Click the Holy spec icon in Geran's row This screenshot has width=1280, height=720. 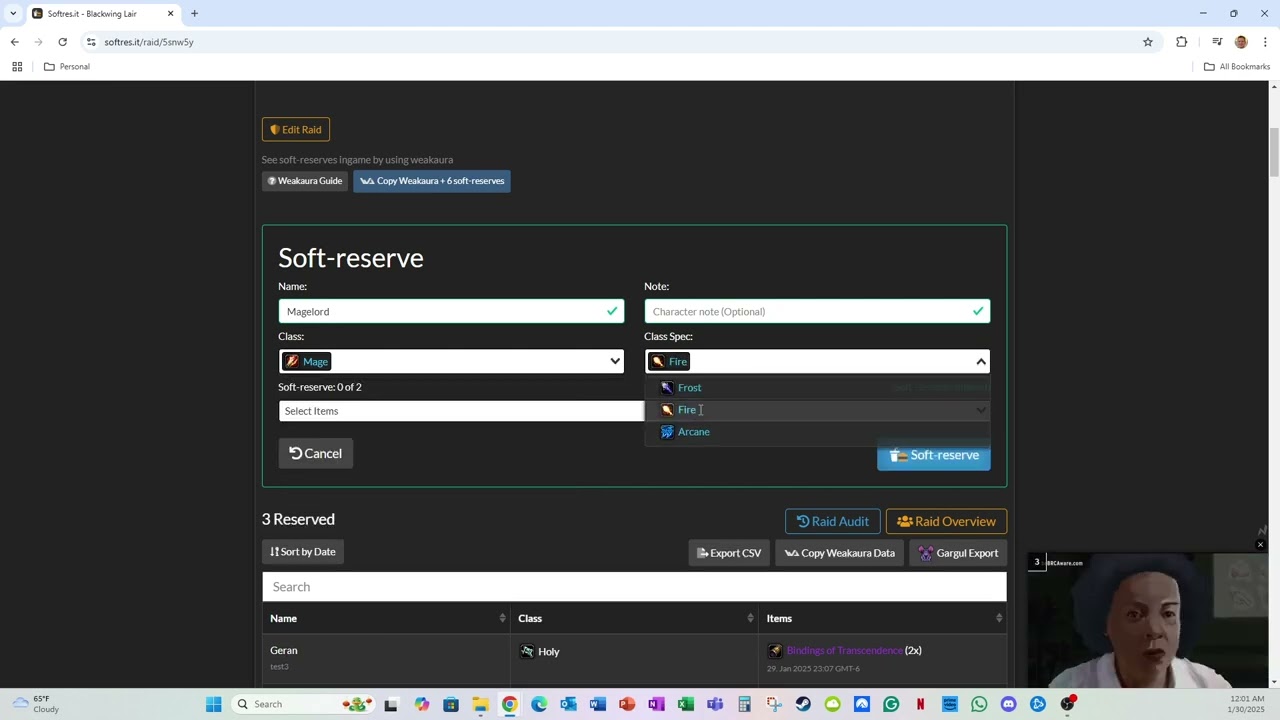527,651
